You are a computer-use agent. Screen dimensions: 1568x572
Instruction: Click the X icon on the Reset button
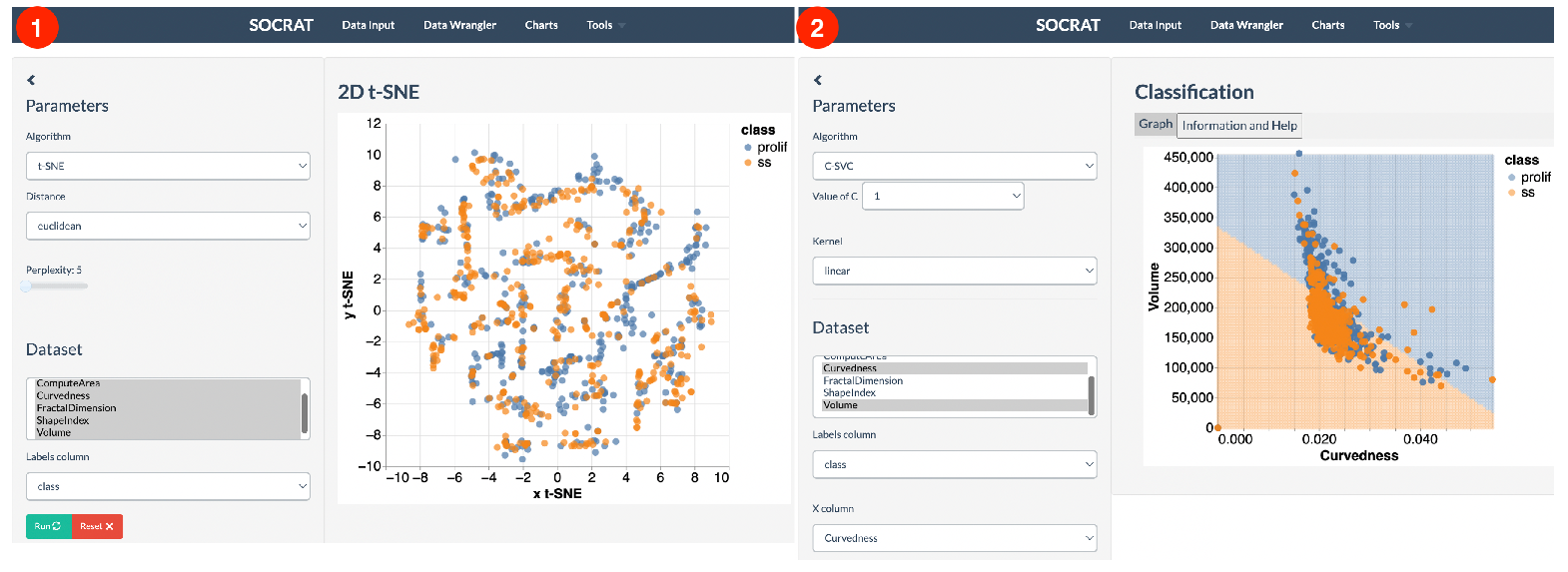pos(109,526)
